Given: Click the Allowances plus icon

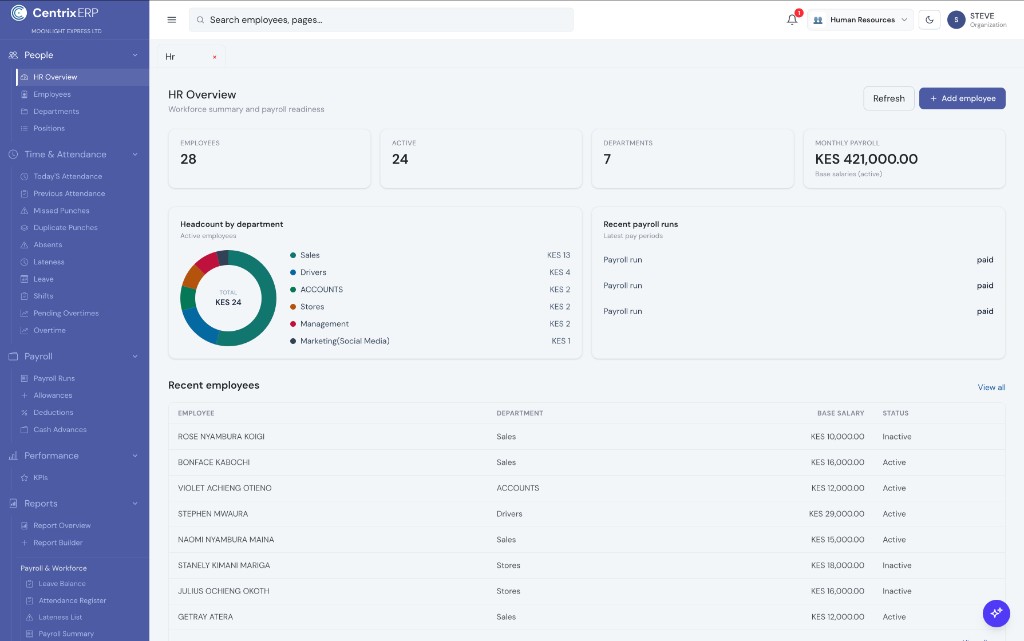Looking at the screenshot, I should [24, 396].
